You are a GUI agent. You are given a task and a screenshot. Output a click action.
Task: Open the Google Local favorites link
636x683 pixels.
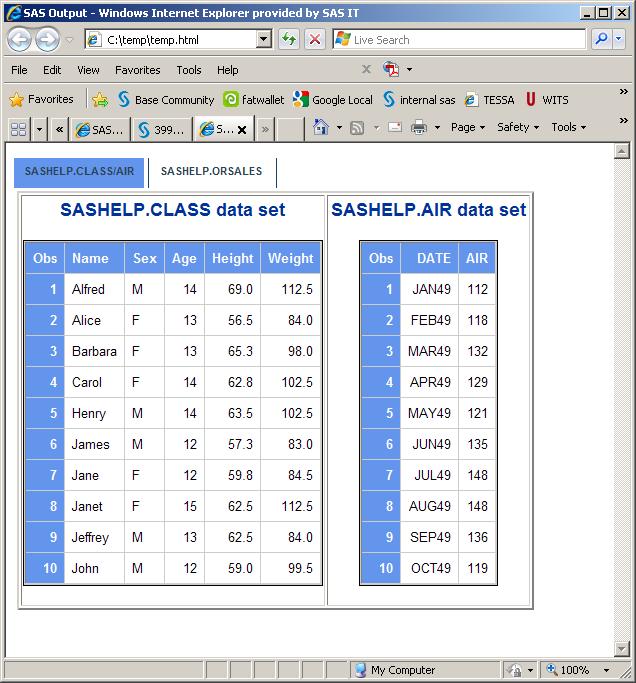click(333, 100)
